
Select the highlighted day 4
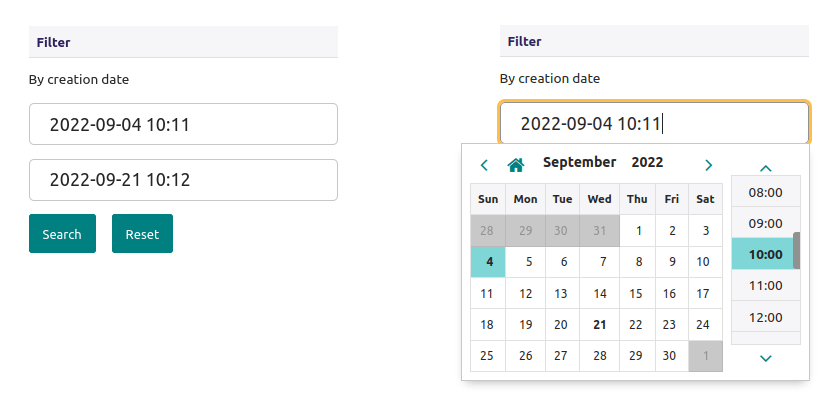coord(488,262)
